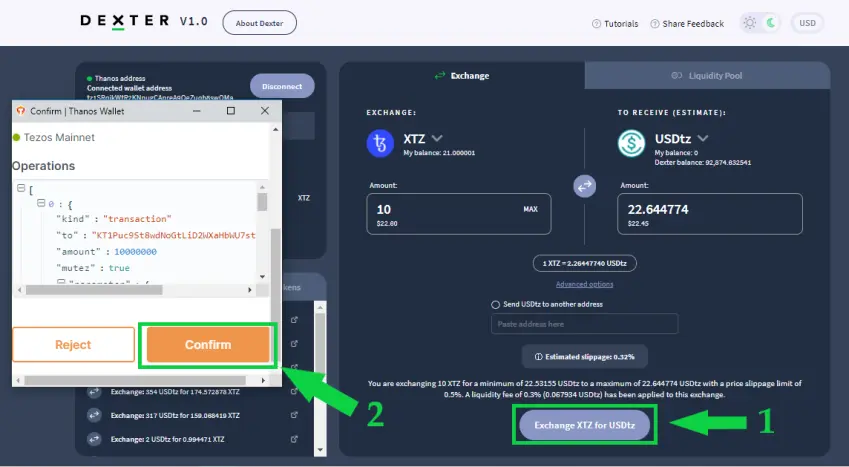
Task: Swap exchange direction with arrows icon
Action: (584, 186)
